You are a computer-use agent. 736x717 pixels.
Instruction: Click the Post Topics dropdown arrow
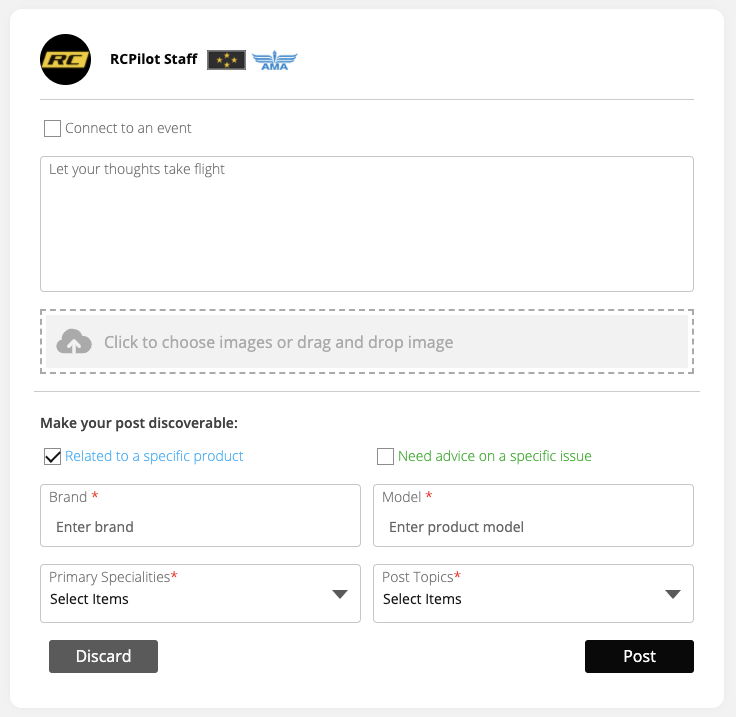point(673,594)
